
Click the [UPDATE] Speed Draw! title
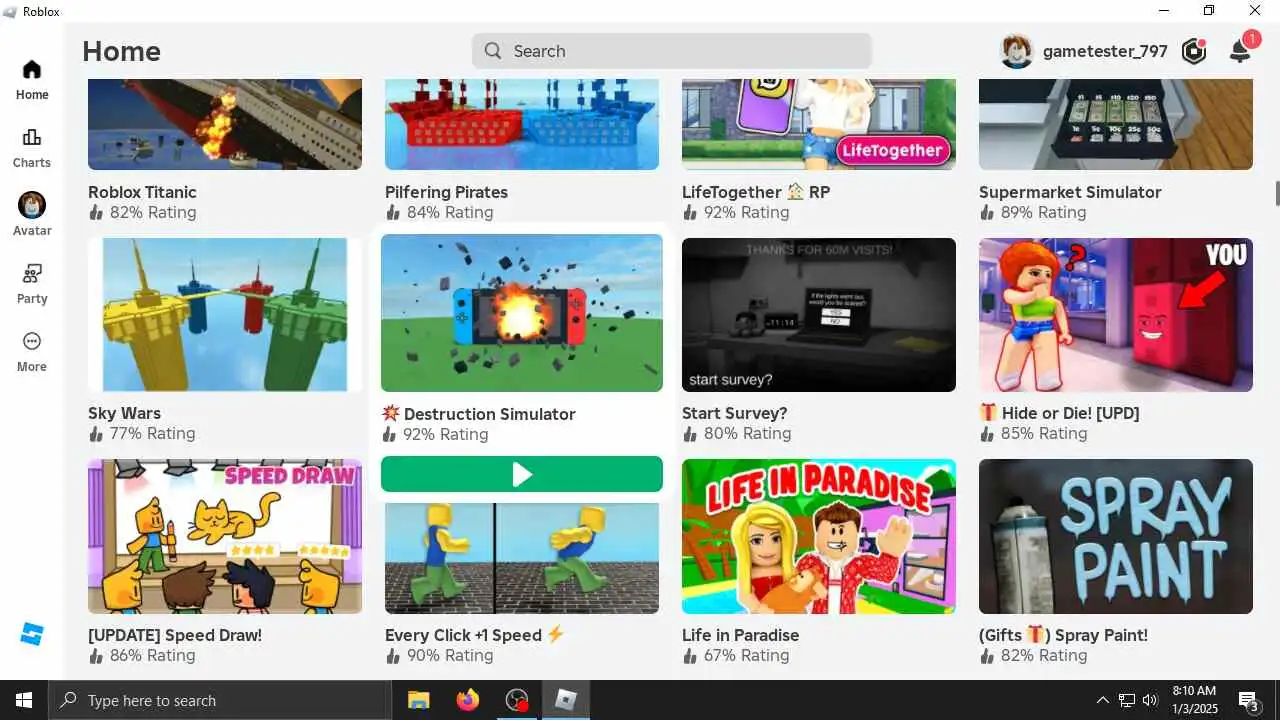coord(175,635)
